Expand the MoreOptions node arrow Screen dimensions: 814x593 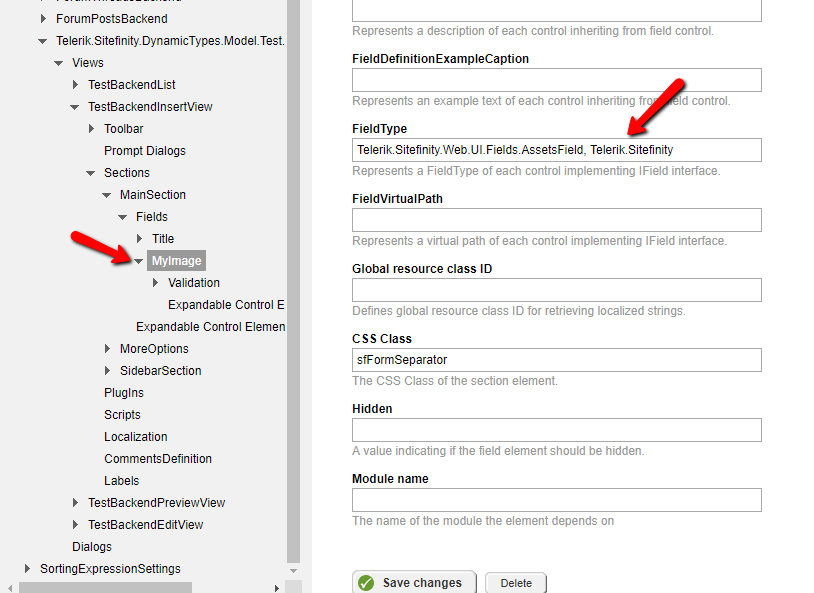click(x=108, y=349)
